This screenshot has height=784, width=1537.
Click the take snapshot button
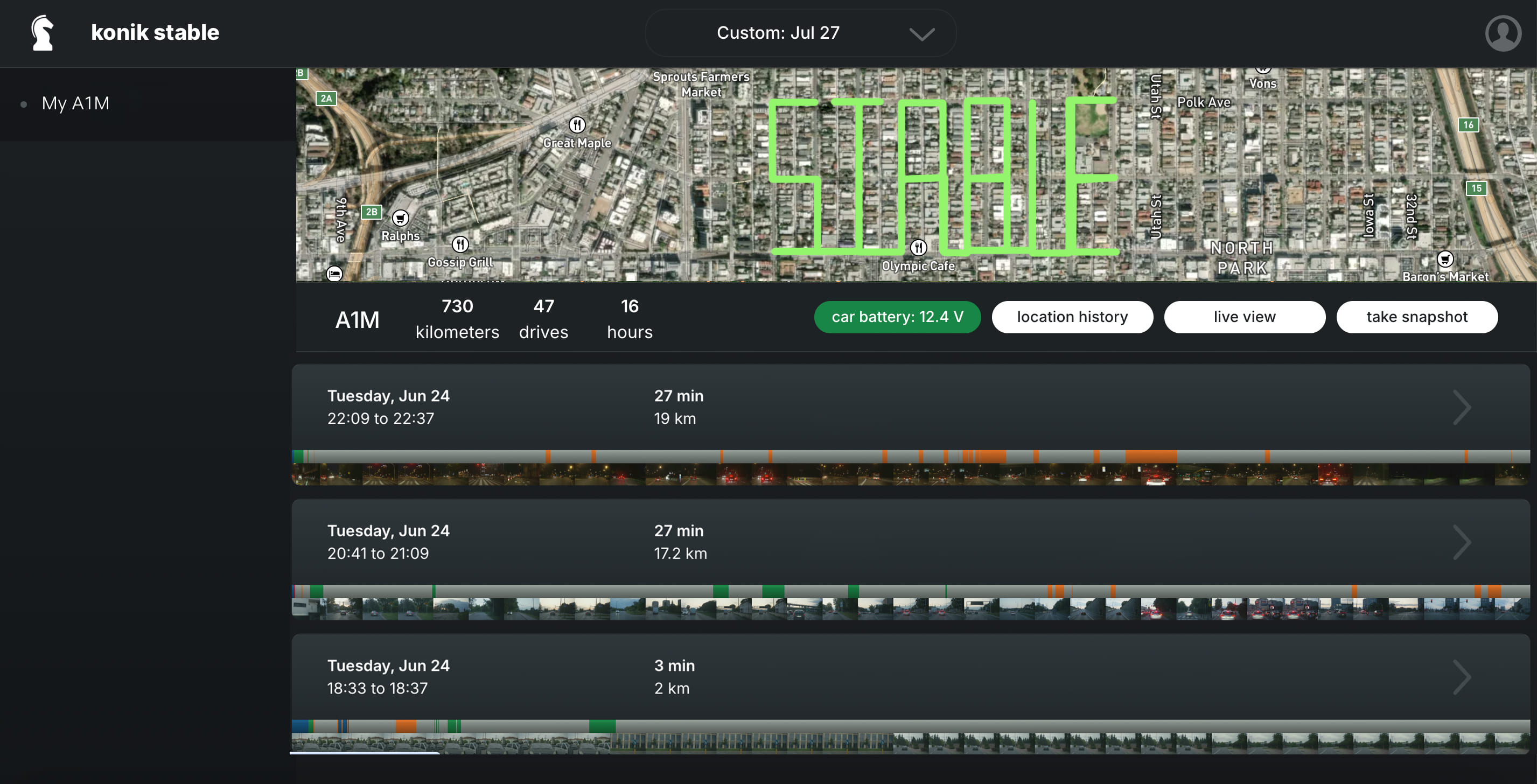coord(1417,317)
